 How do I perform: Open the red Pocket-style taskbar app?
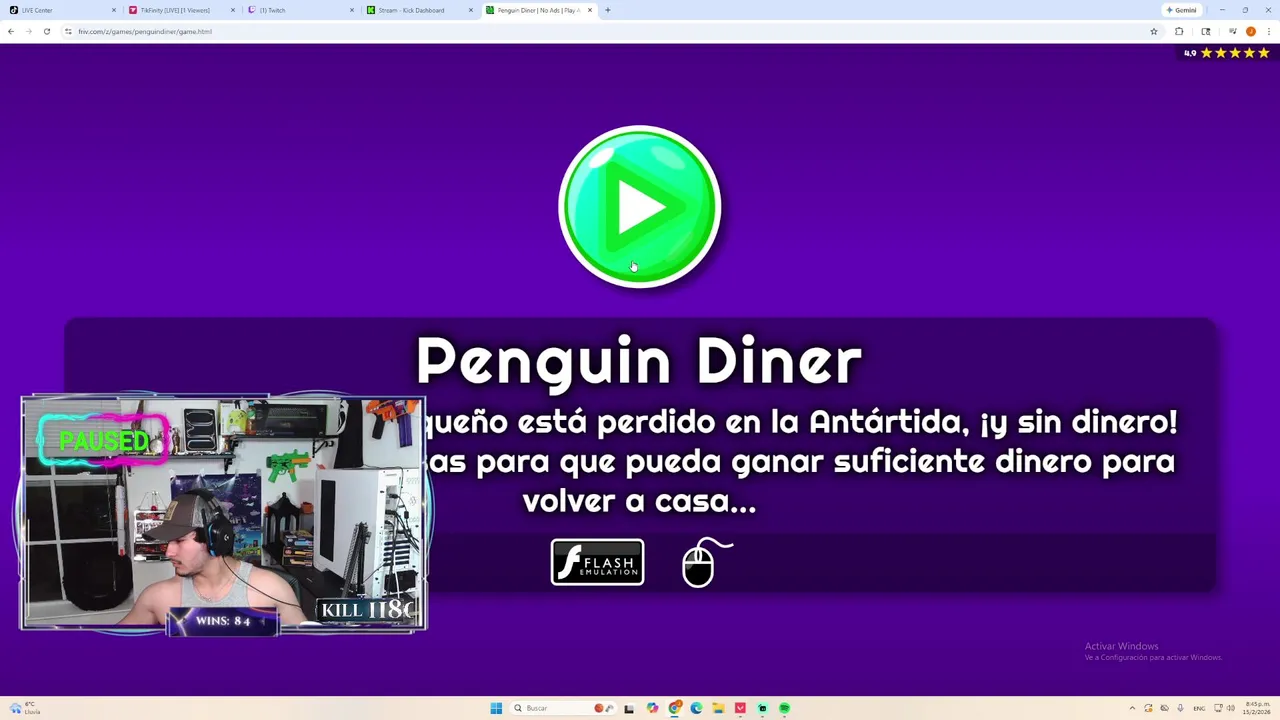pos(740,708)
